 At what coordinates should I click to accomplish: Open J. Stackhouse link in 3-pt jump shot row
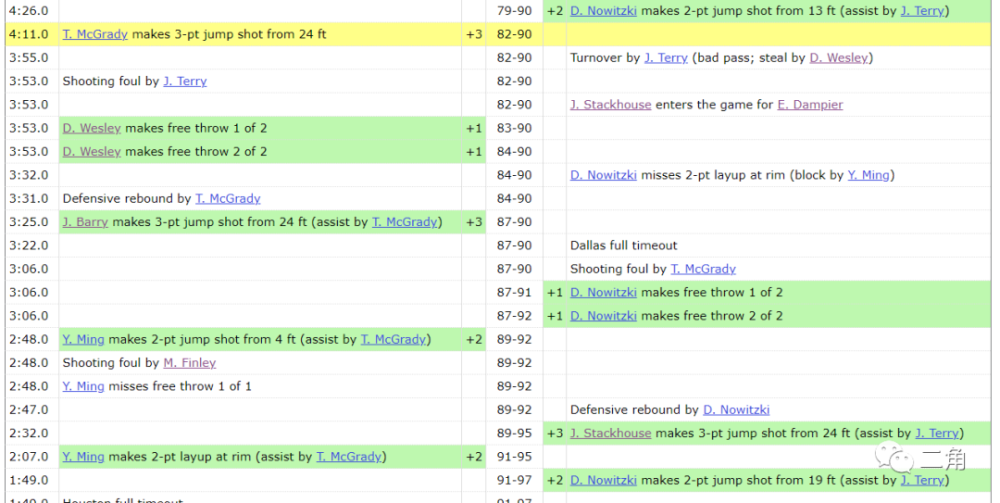(610, 434)
